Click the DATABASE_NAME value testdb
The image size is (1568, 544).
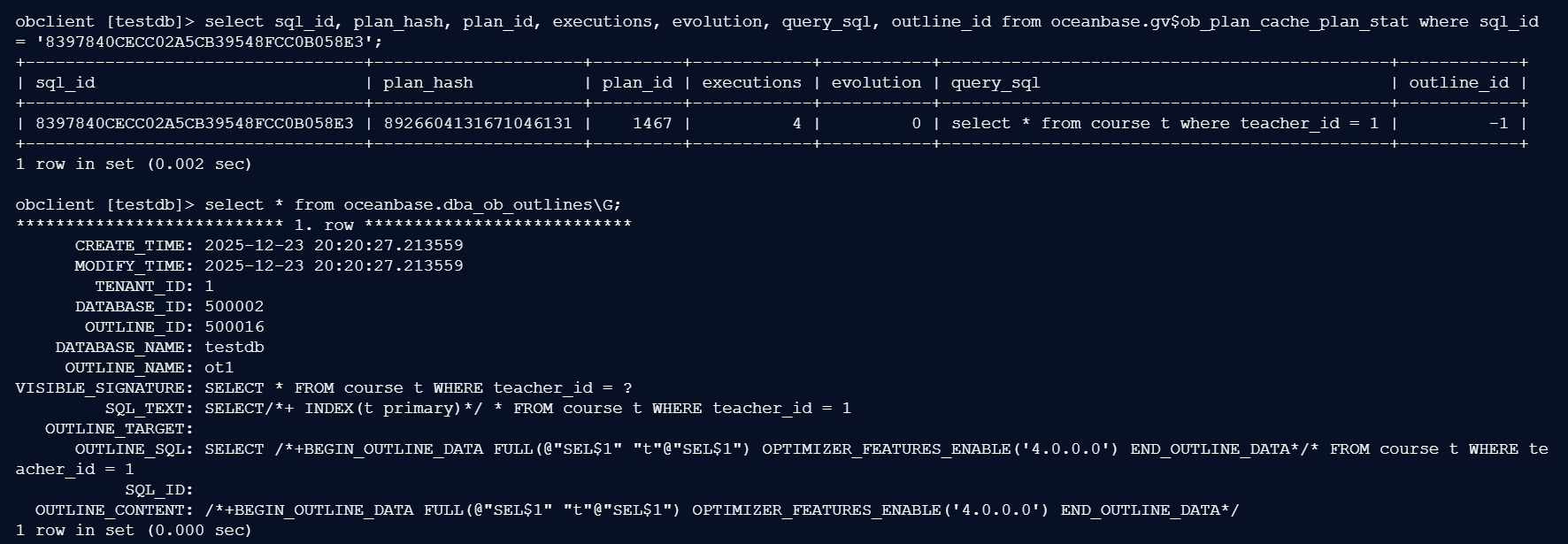point(234,348)
